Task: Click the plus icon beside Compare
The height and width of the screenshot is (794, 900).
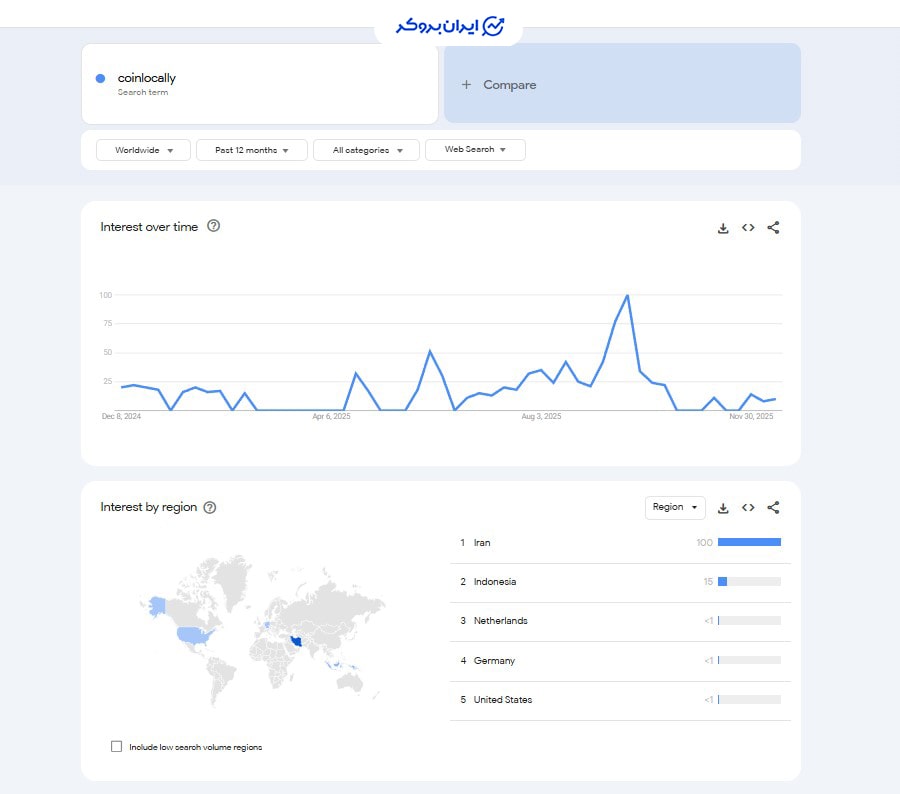Action: pos(466,84)
